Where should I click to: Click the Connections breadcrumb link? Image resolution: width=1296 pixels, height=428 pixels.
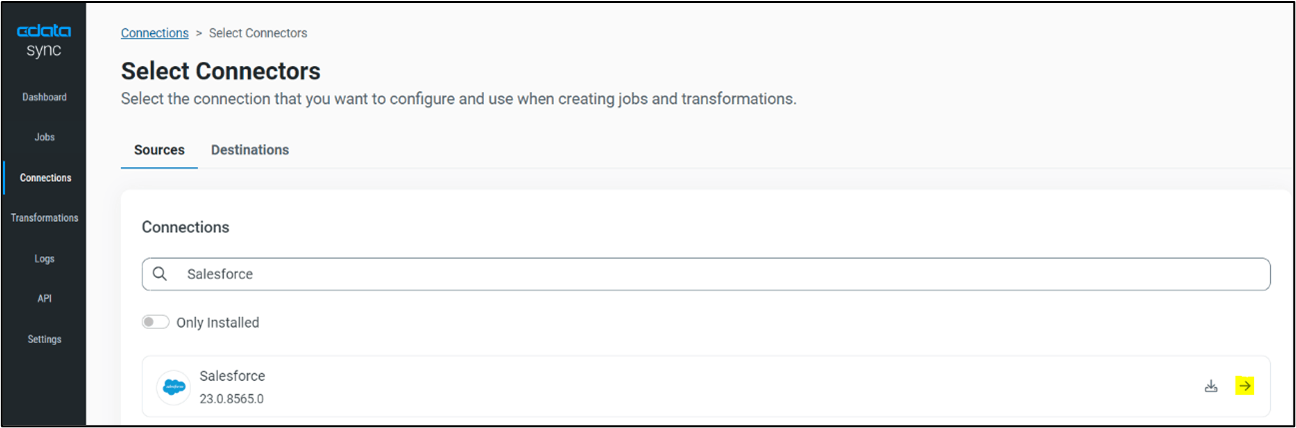[x=154, y=33]
